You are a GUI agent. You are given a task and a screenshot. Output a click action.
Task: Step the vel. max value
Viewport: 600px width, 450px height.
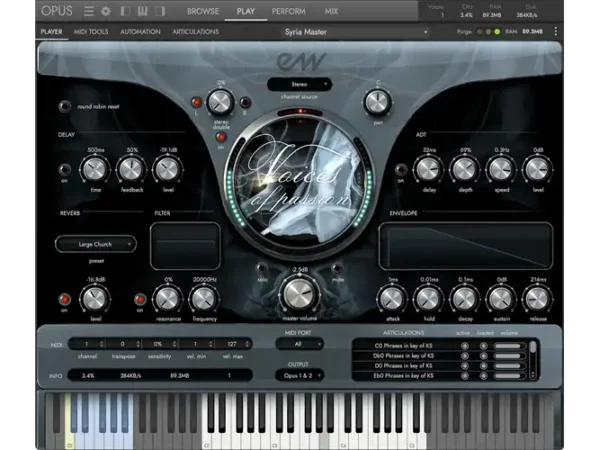point(247,344)
